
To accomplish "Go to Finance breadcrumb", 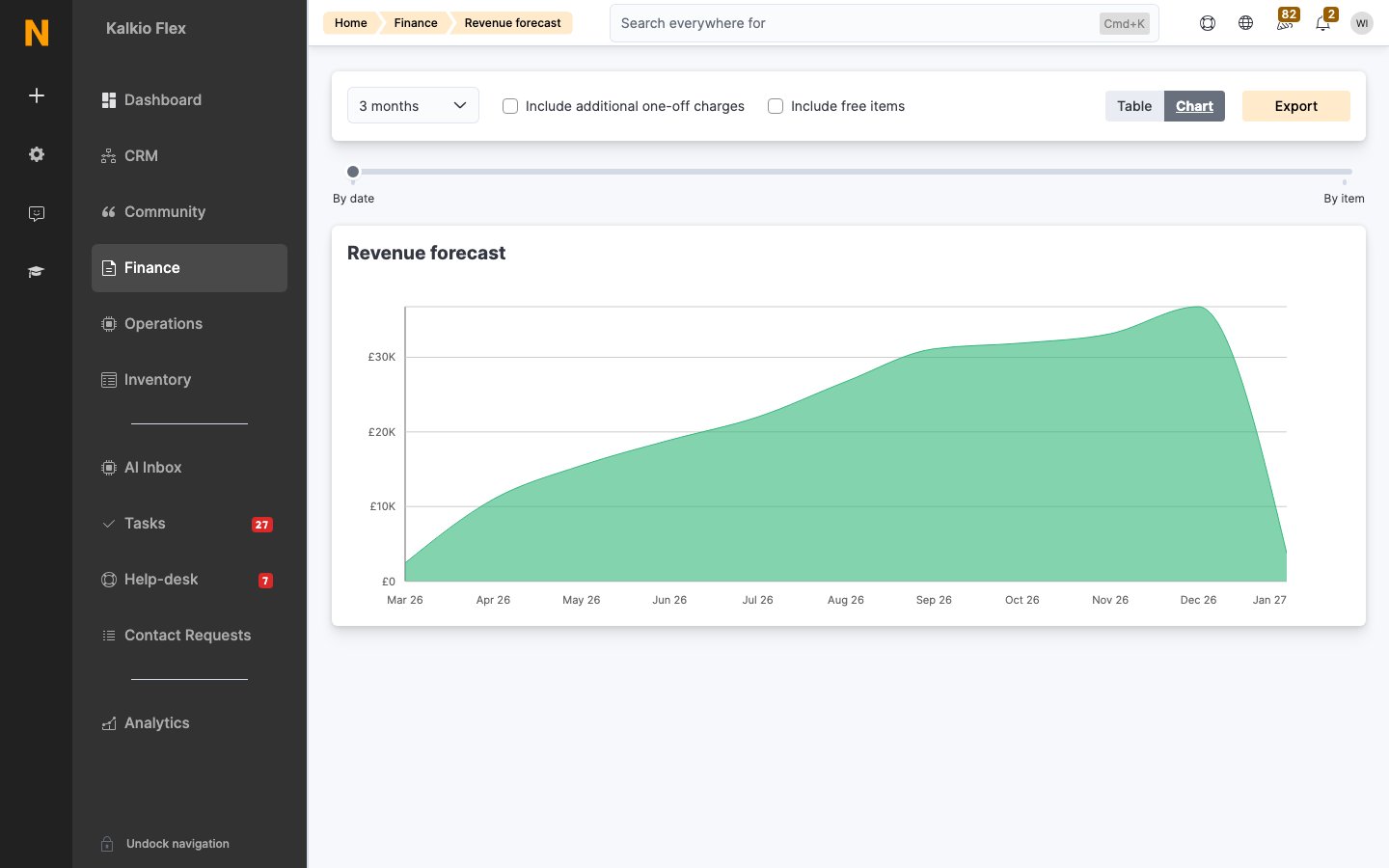I will coord(416,23).
